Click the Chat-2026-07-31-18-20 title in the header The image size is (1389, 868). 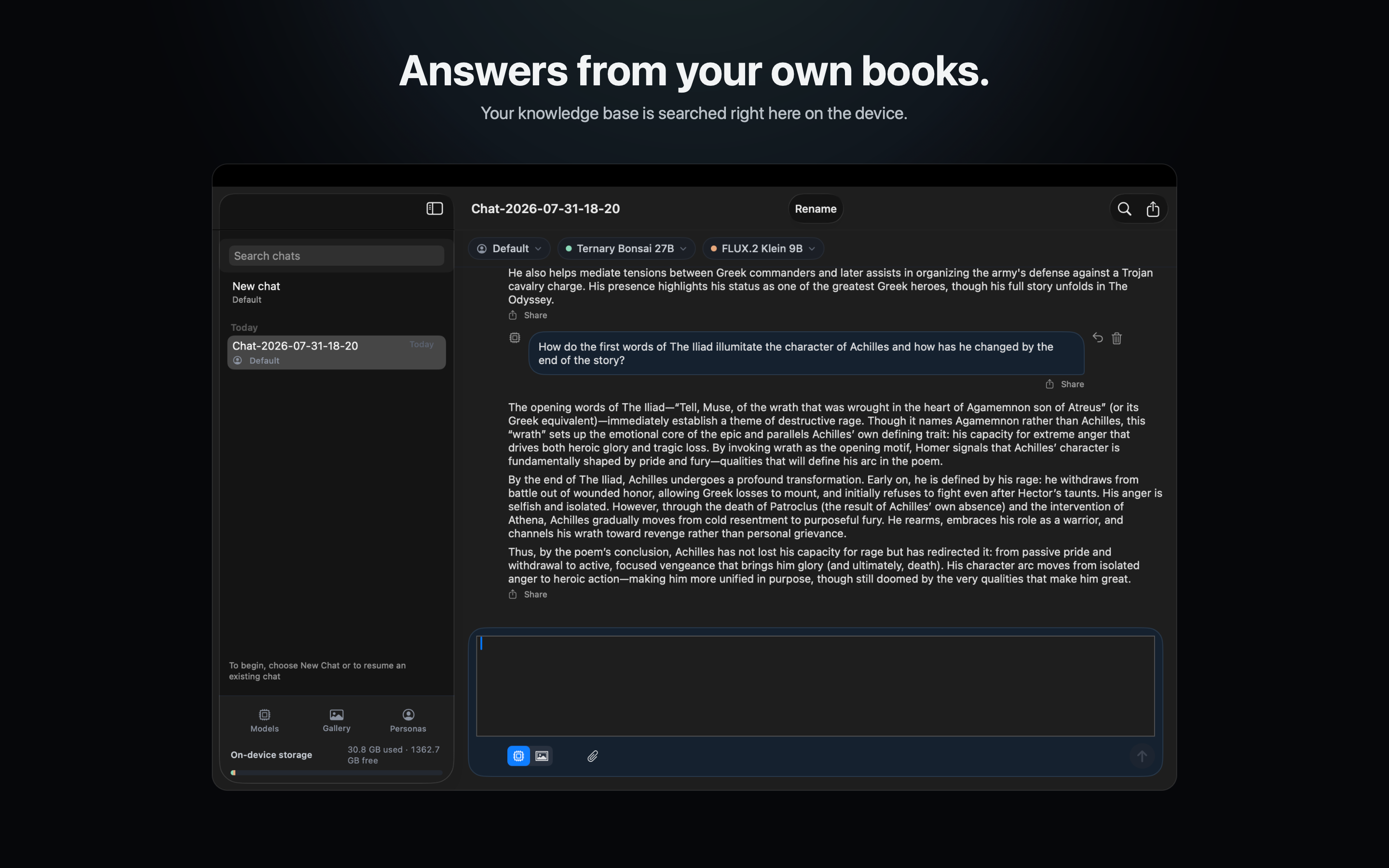point(545,209)
